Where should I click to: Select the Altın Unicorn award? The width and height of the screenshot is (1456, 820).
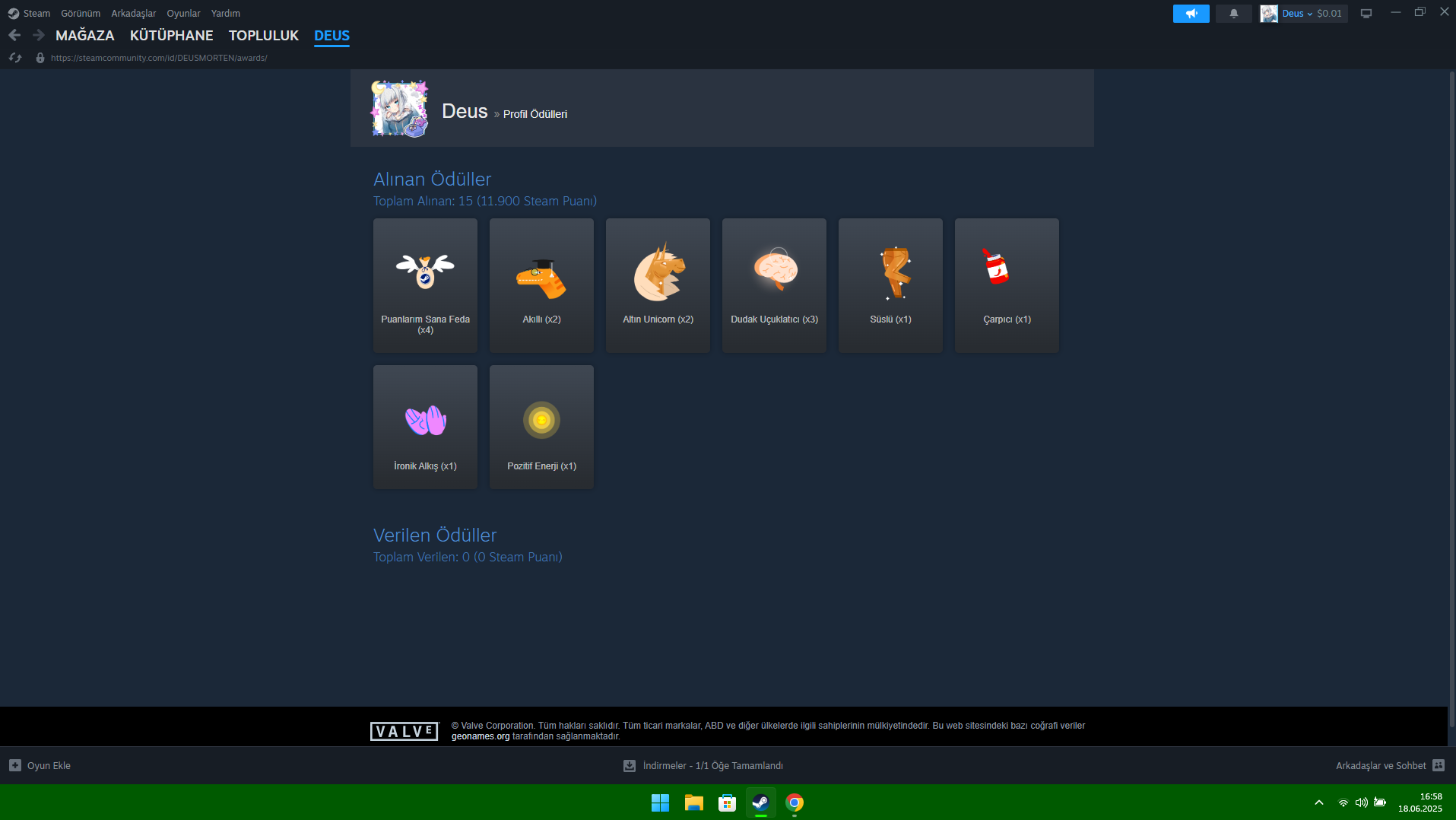pos(658,285)
